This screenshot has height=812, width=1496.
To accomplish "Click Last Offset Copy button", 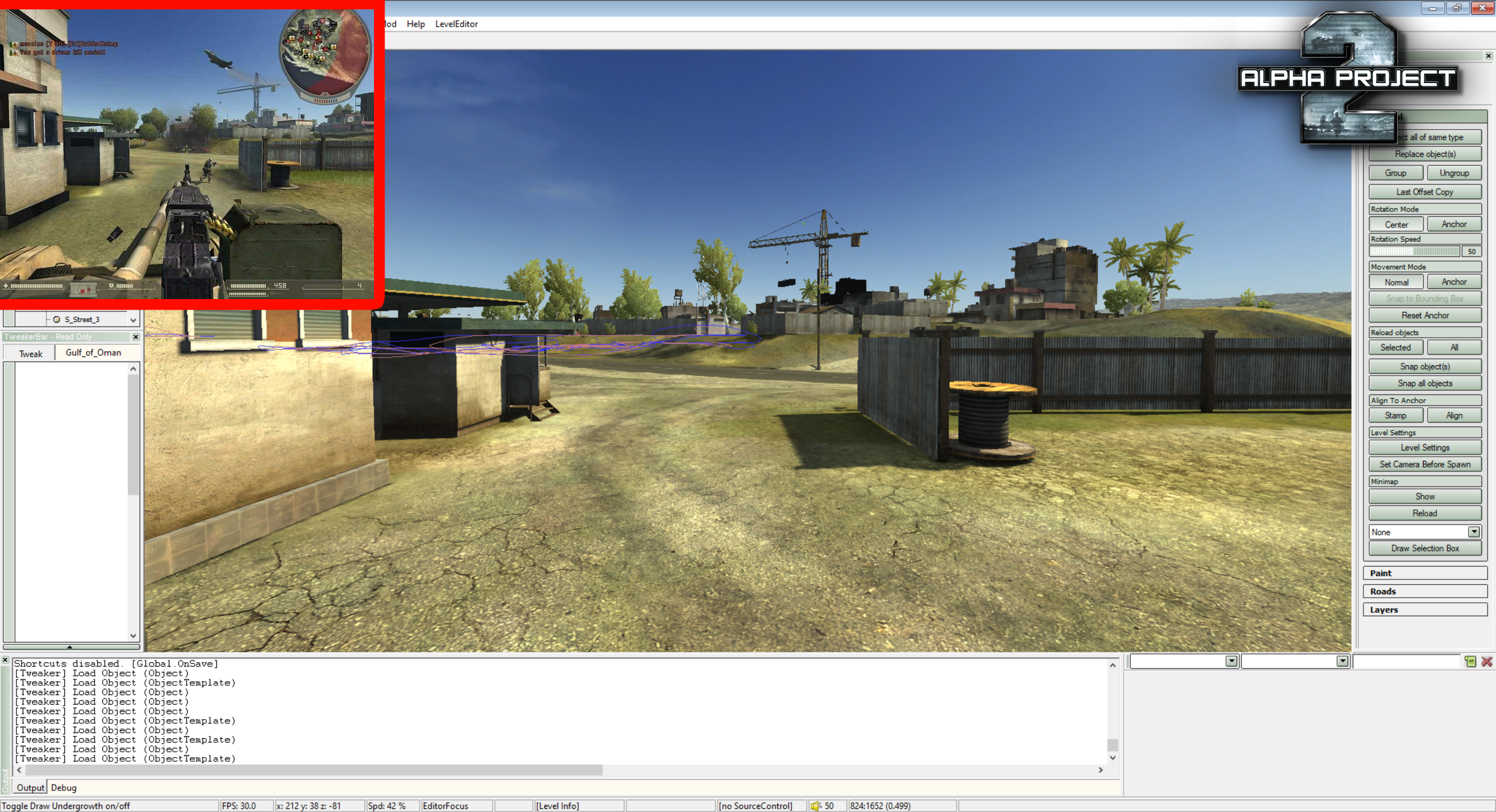I will 1425,192.
